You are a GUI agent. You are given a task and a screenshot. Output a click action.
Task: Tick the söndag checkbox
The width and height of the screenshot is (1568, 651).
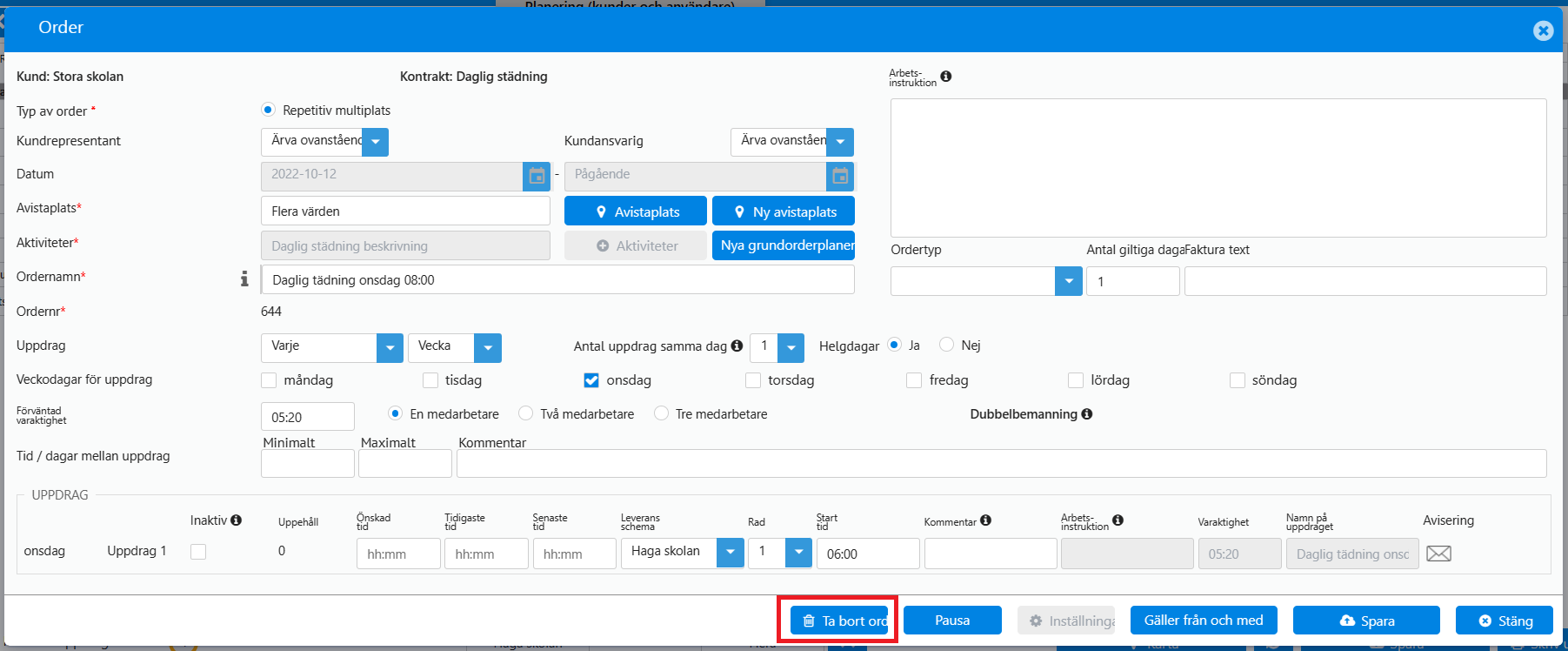click(x=1238, y=380)
